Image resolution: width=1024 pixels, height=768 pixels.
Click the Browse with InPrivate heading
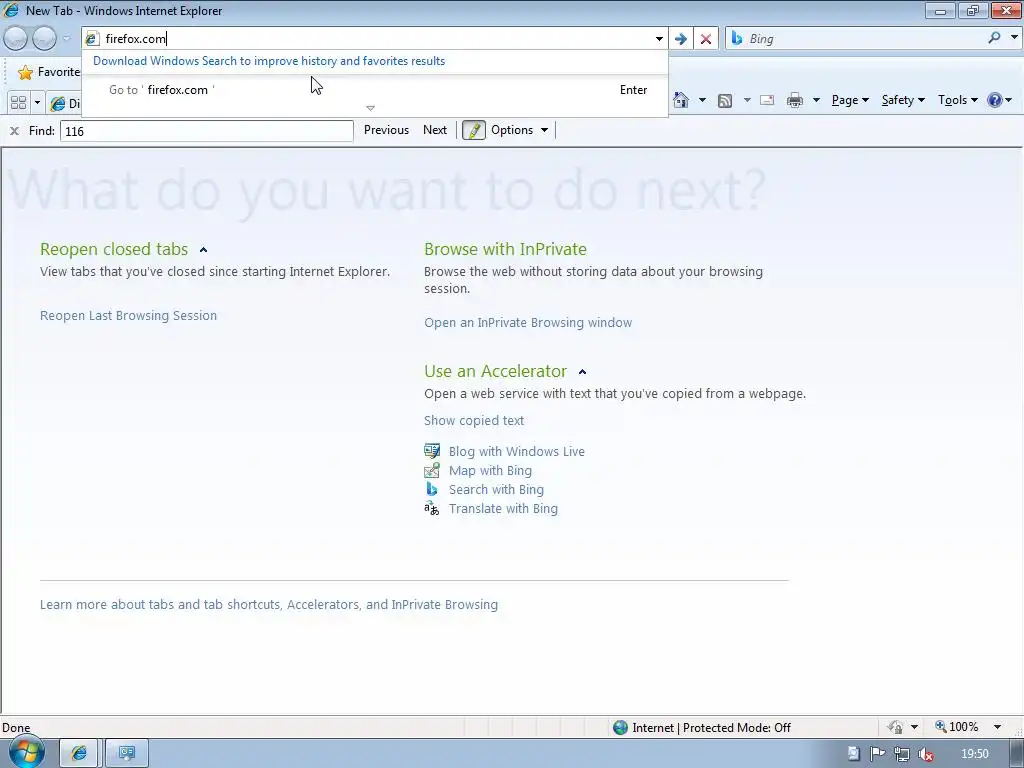(x=505, y=249)
